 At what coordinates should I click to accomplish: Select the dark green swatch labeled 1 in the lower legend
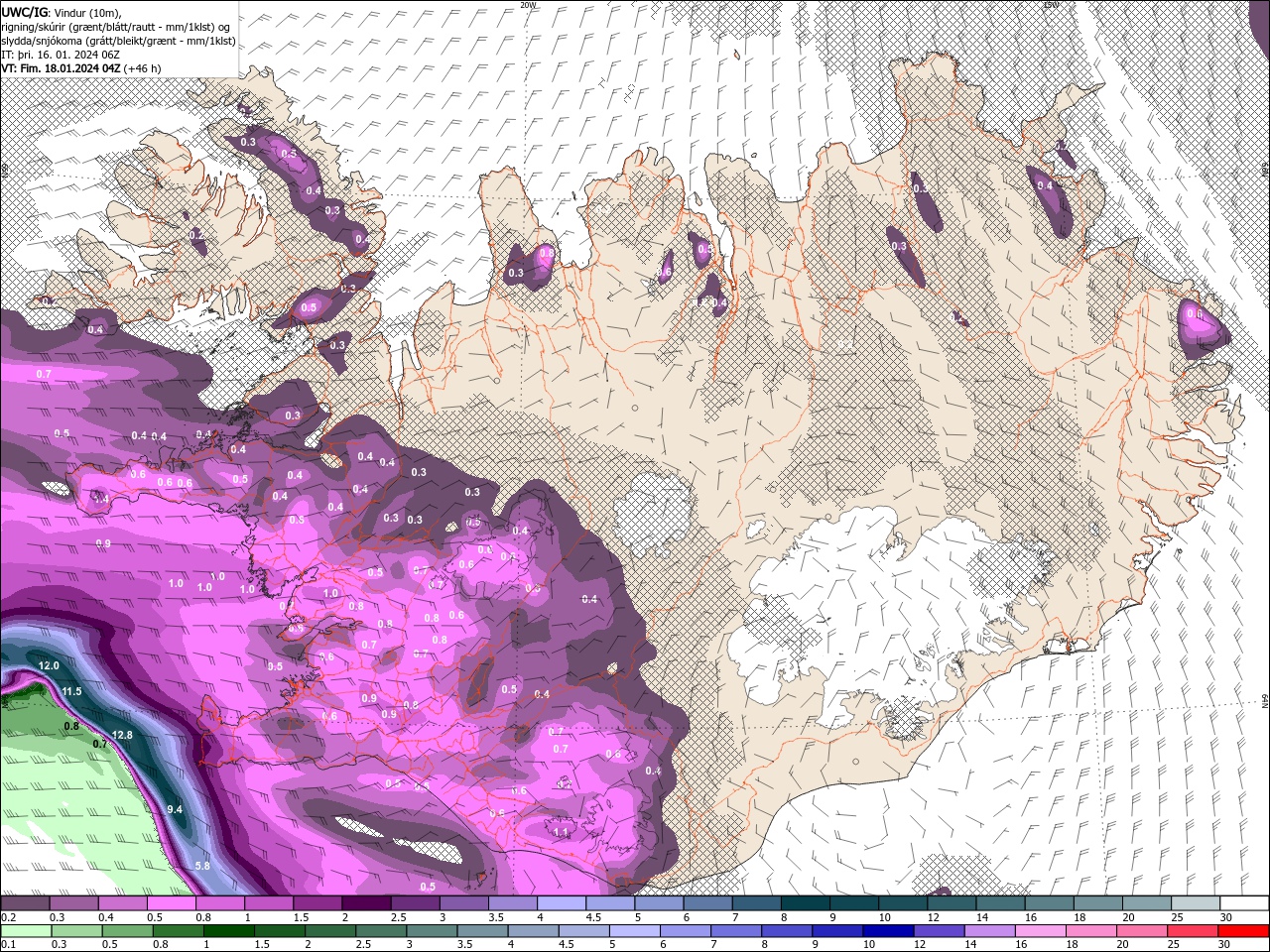click(x=228, y=931)
